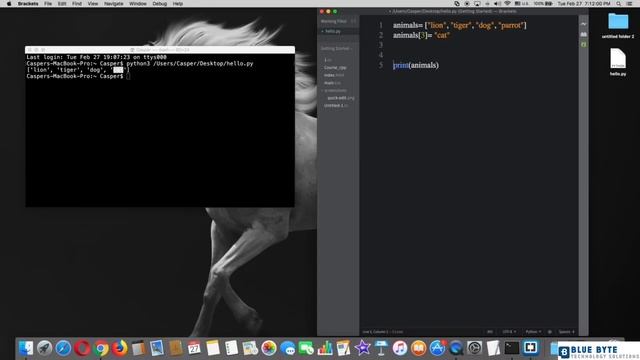Image resolution: width=640 pixels, height=360 pixels.
Task: Open Notes from the Dock
Action: 213,348
